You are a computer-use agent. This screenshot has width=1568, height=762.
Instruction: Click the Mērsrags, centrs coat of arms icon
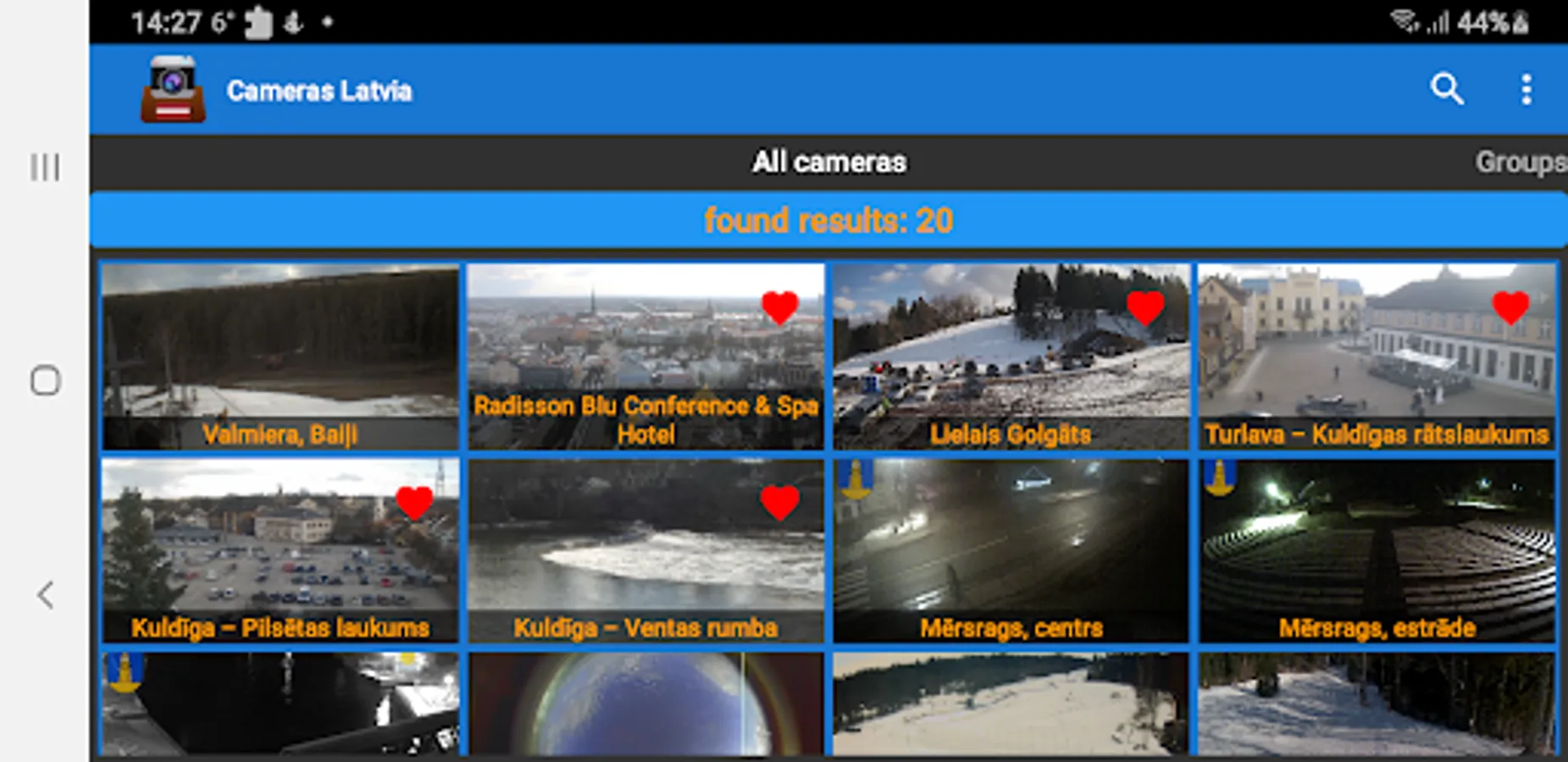(x=856, y=478)
